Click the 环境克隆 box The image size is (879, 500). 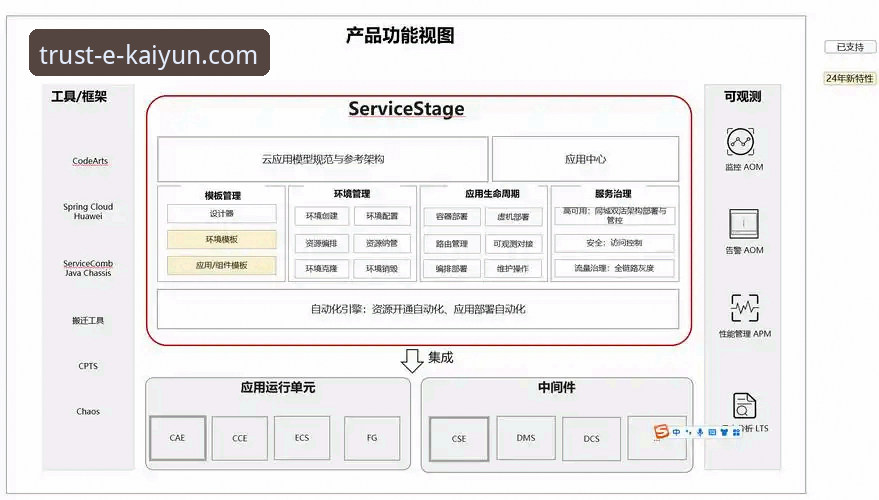[322, 268]
